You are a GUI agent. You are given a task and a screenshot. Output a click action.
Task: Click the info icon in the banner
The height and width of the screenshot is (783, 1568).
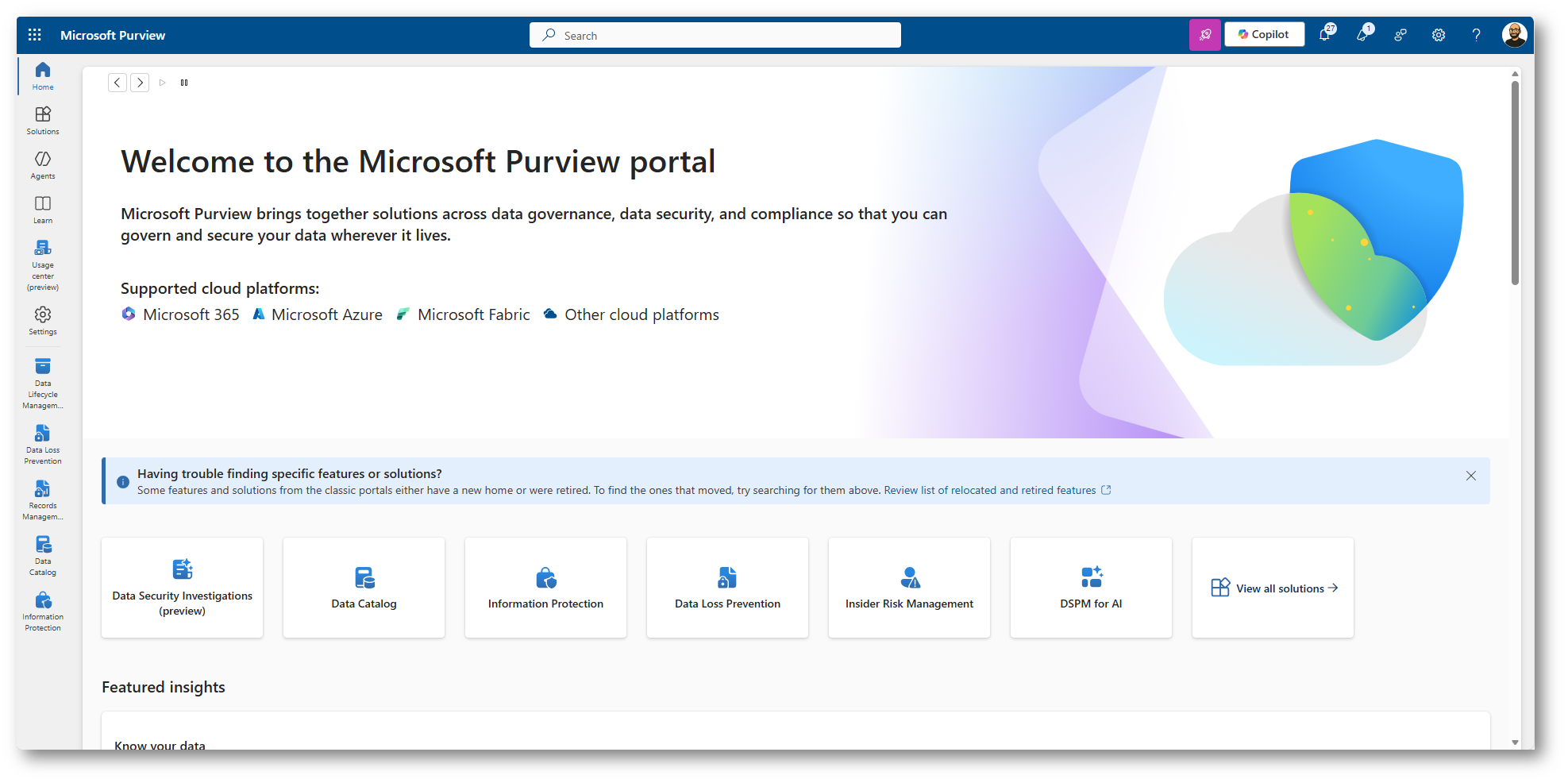pyautogui.click(x=123, y=482)
